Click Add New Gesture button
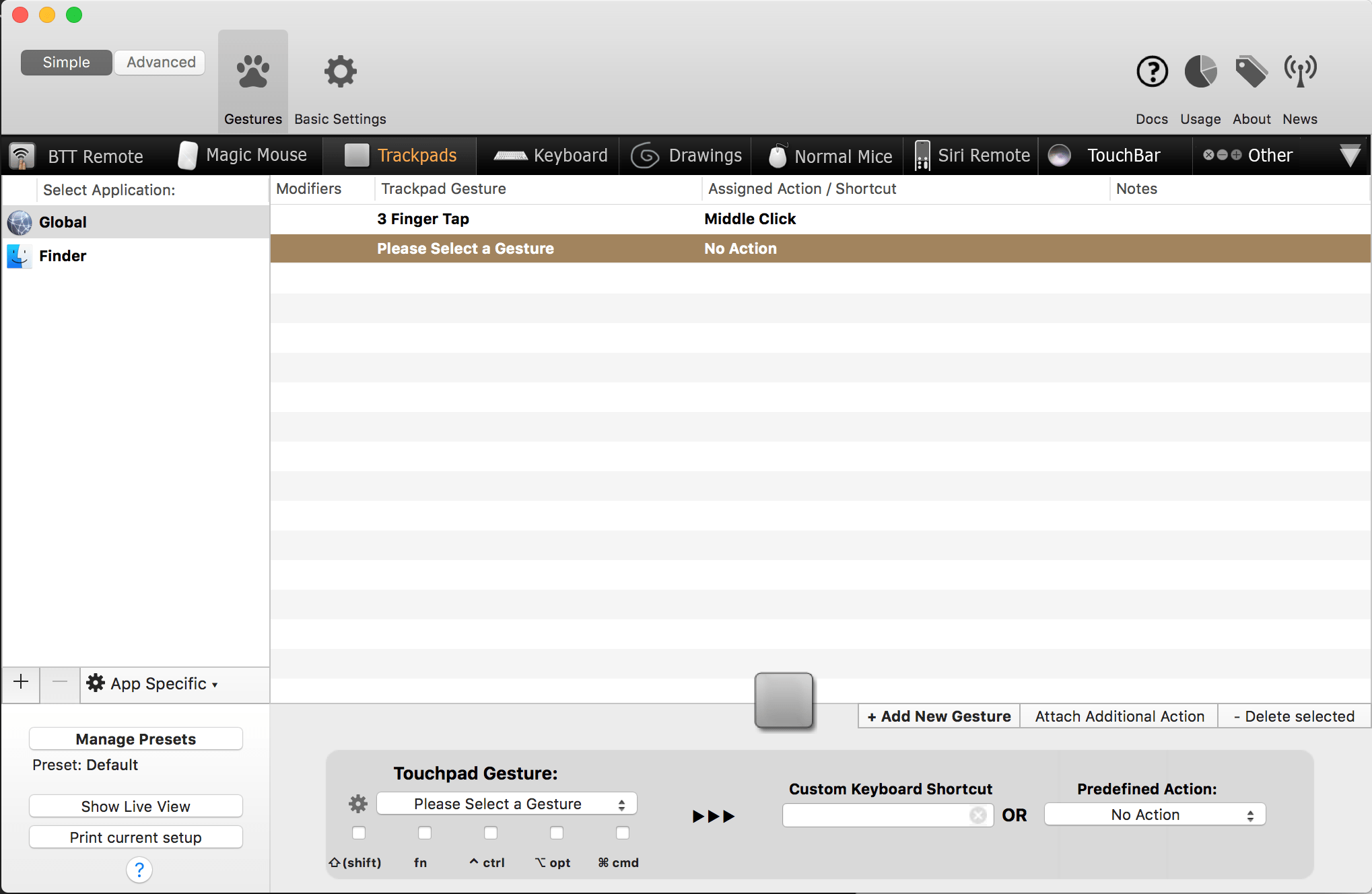The width and height of the screenshot is (1372, 894). (939, 716)
